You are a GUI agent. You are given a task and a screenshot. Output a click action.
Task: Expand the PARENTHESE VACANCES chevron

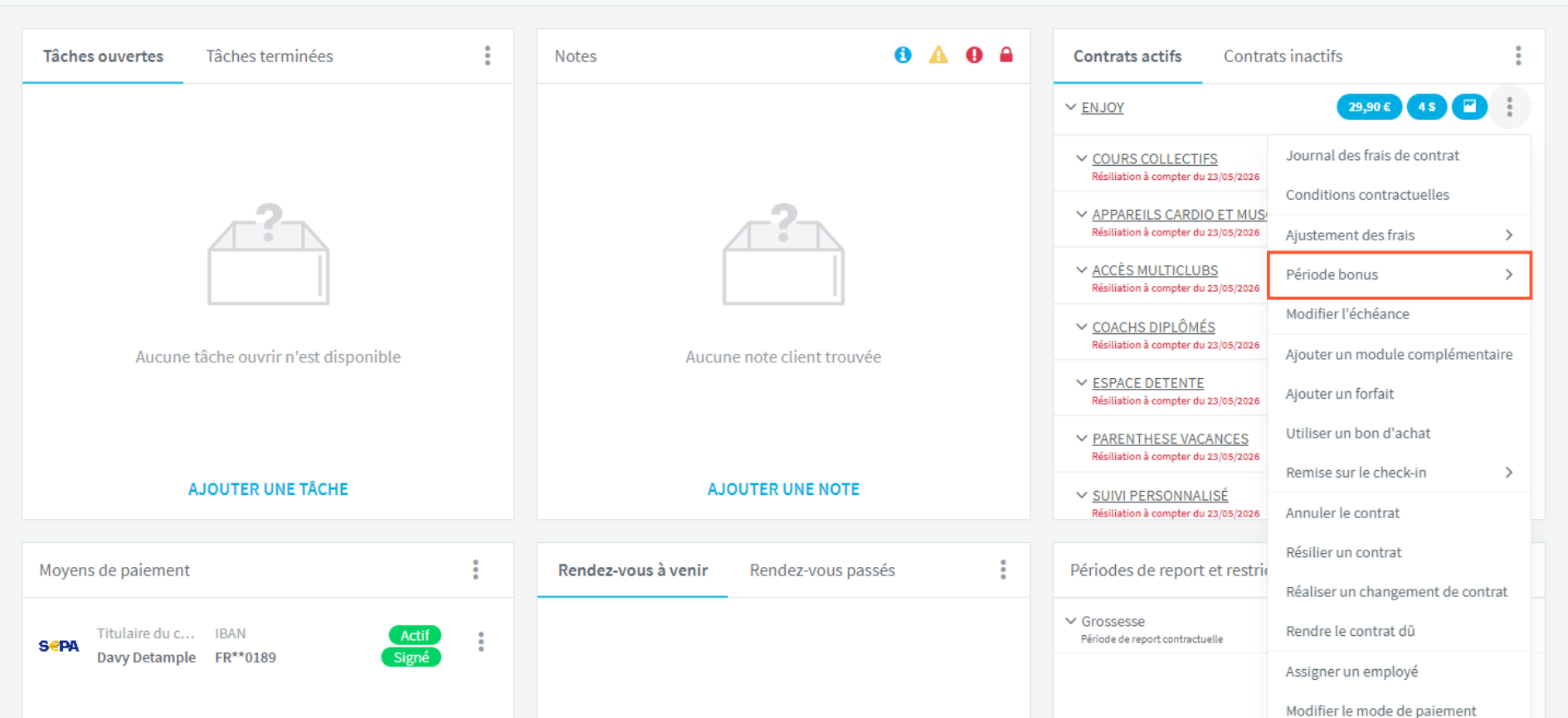pos(1081,438)
